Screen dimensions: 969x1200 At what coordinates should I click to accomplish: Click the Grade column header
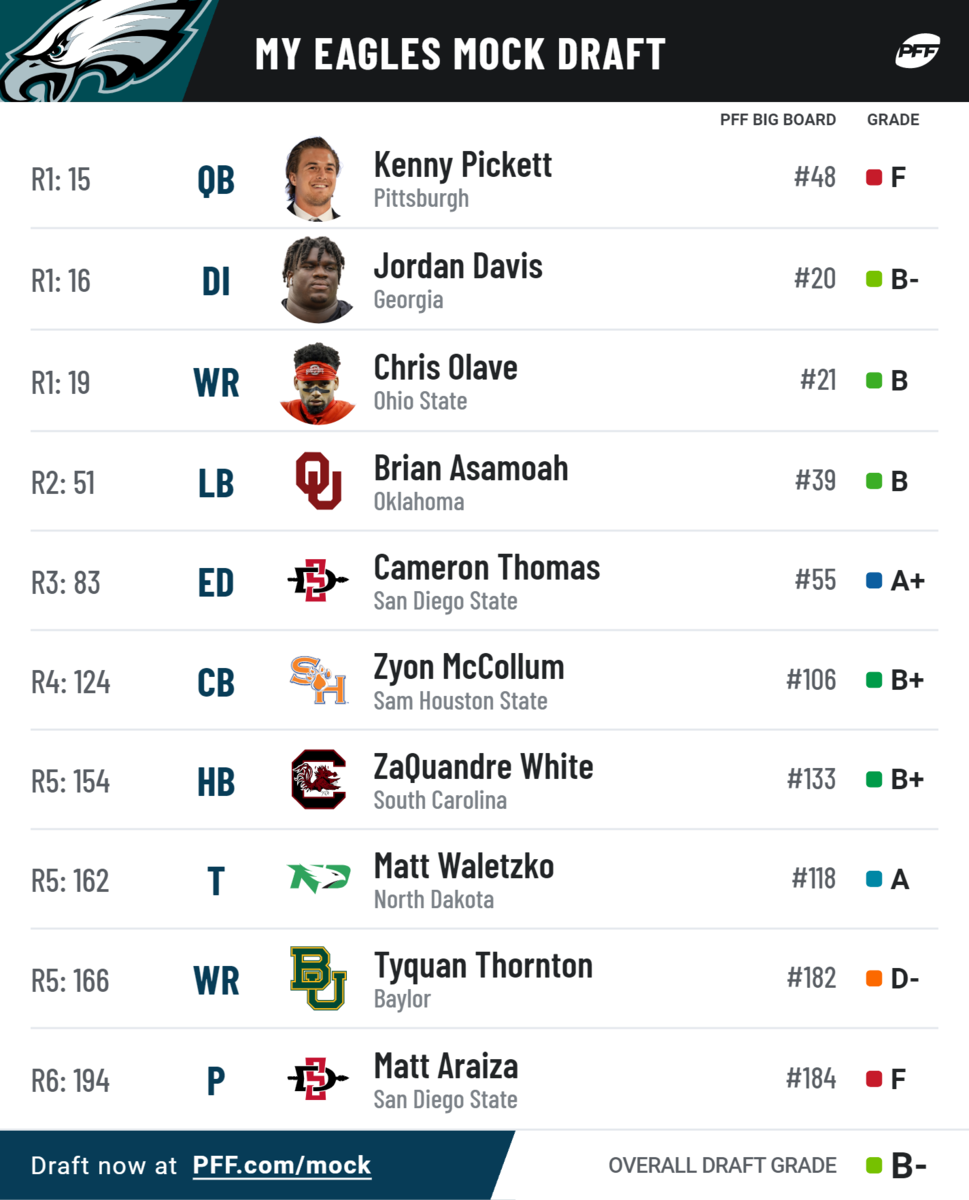click(x=892, y=120)
